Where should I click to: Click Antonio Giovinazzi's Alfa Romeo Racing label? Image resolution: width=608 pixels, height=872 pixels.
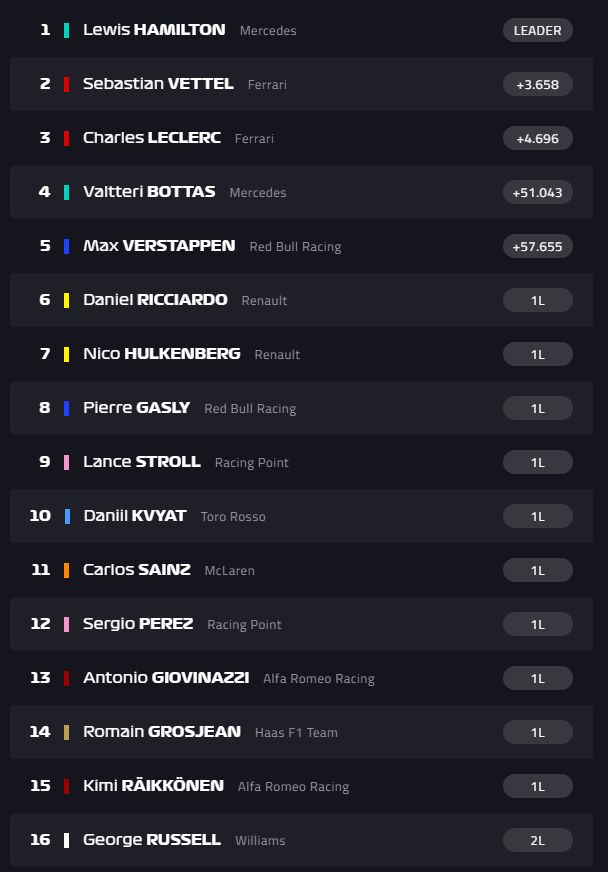(318, 679)
